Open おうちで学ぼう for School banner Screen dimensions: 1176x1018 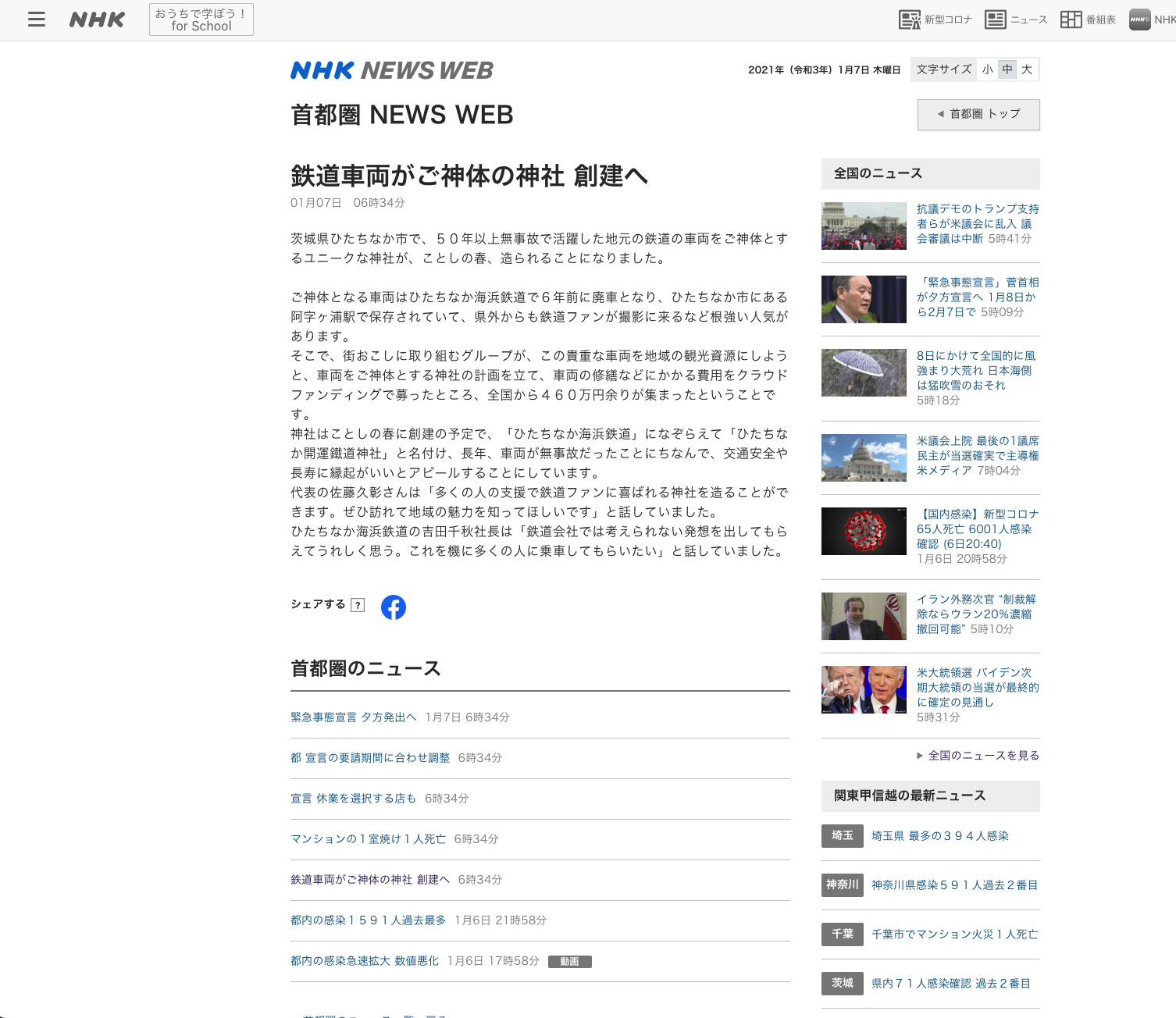pos(201,20)
